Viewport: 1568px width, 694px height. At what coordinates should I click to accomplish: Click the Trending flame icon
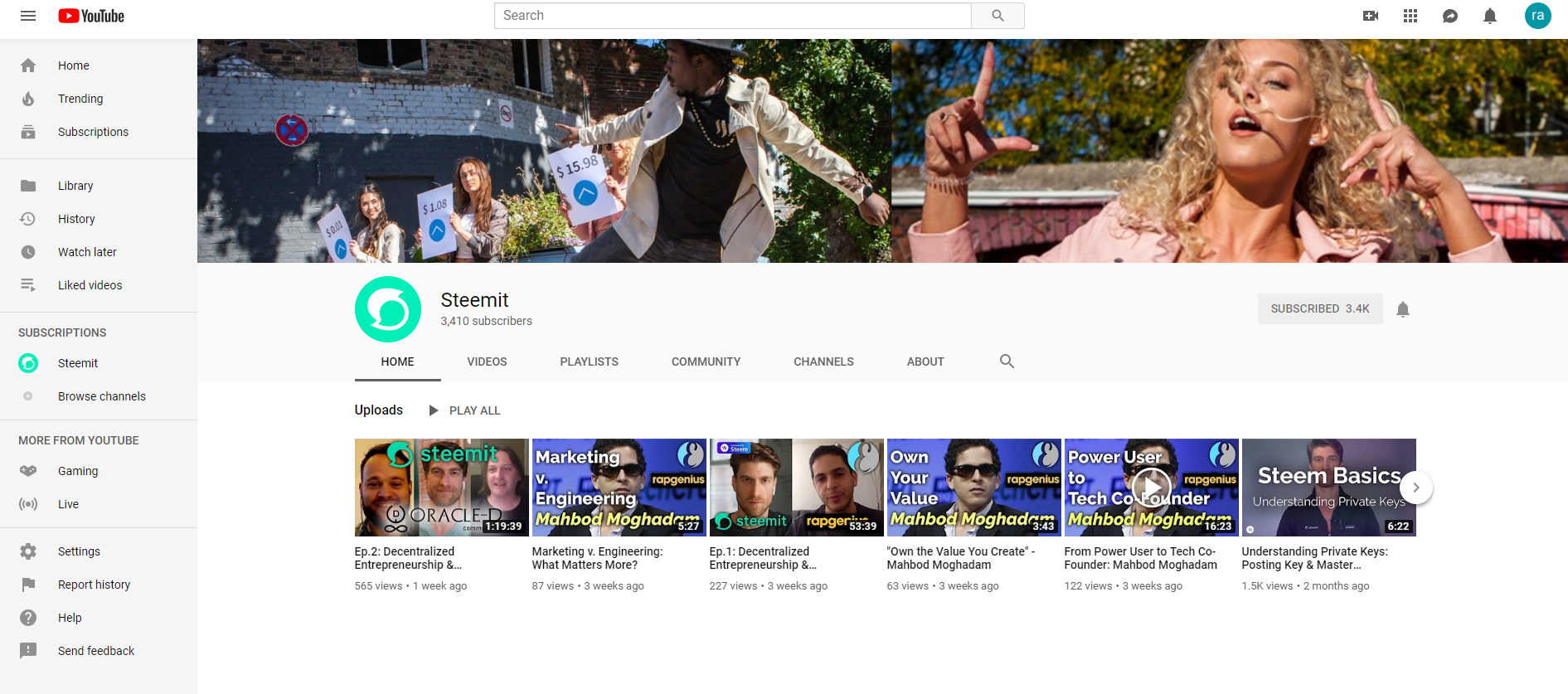28,99
